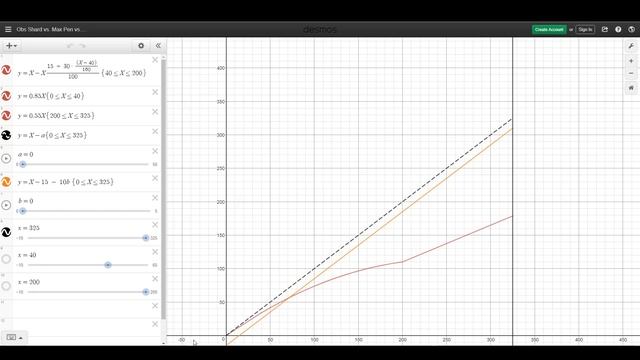The height and width of the screenshot is (360, 640).
Task: Toggle visibility of the first piecewise expression
Action: tap(6, 70)
